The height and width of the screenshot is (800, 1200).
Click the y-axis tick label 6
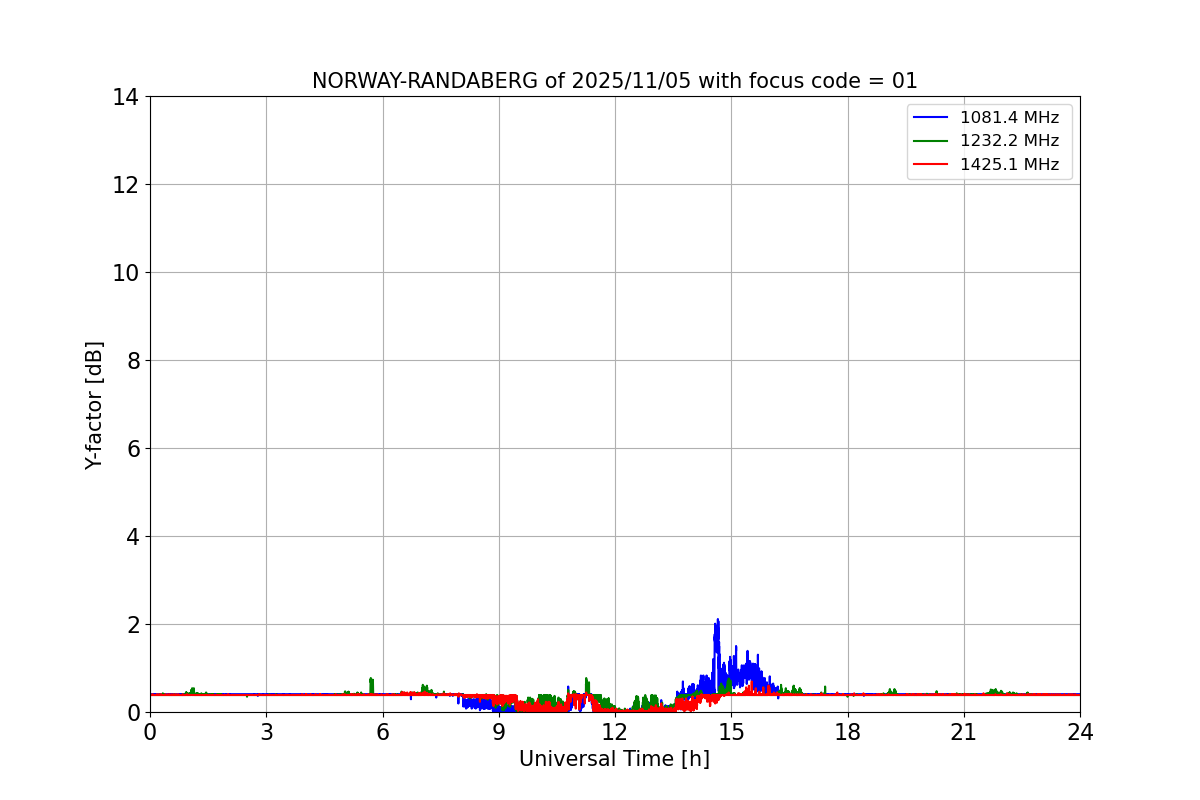tap(133, 449)
